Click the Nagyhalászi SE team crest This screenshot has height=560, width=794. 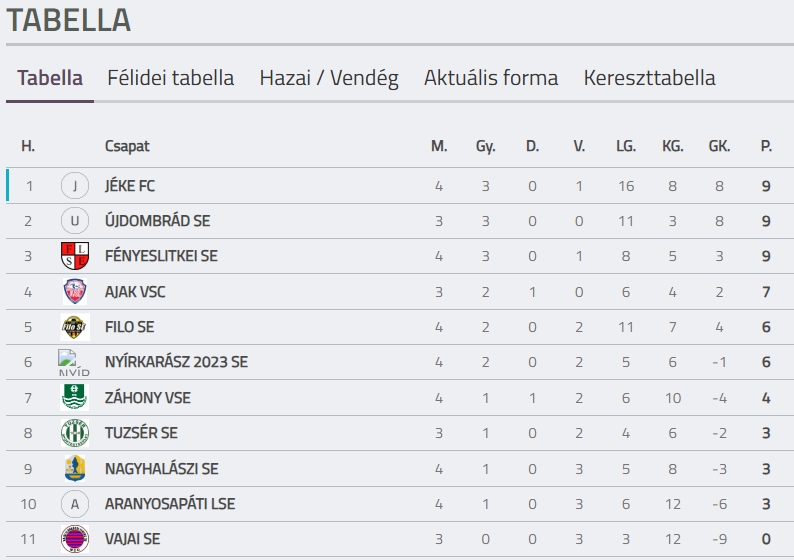pyautogui.click(x=74, y=468)
